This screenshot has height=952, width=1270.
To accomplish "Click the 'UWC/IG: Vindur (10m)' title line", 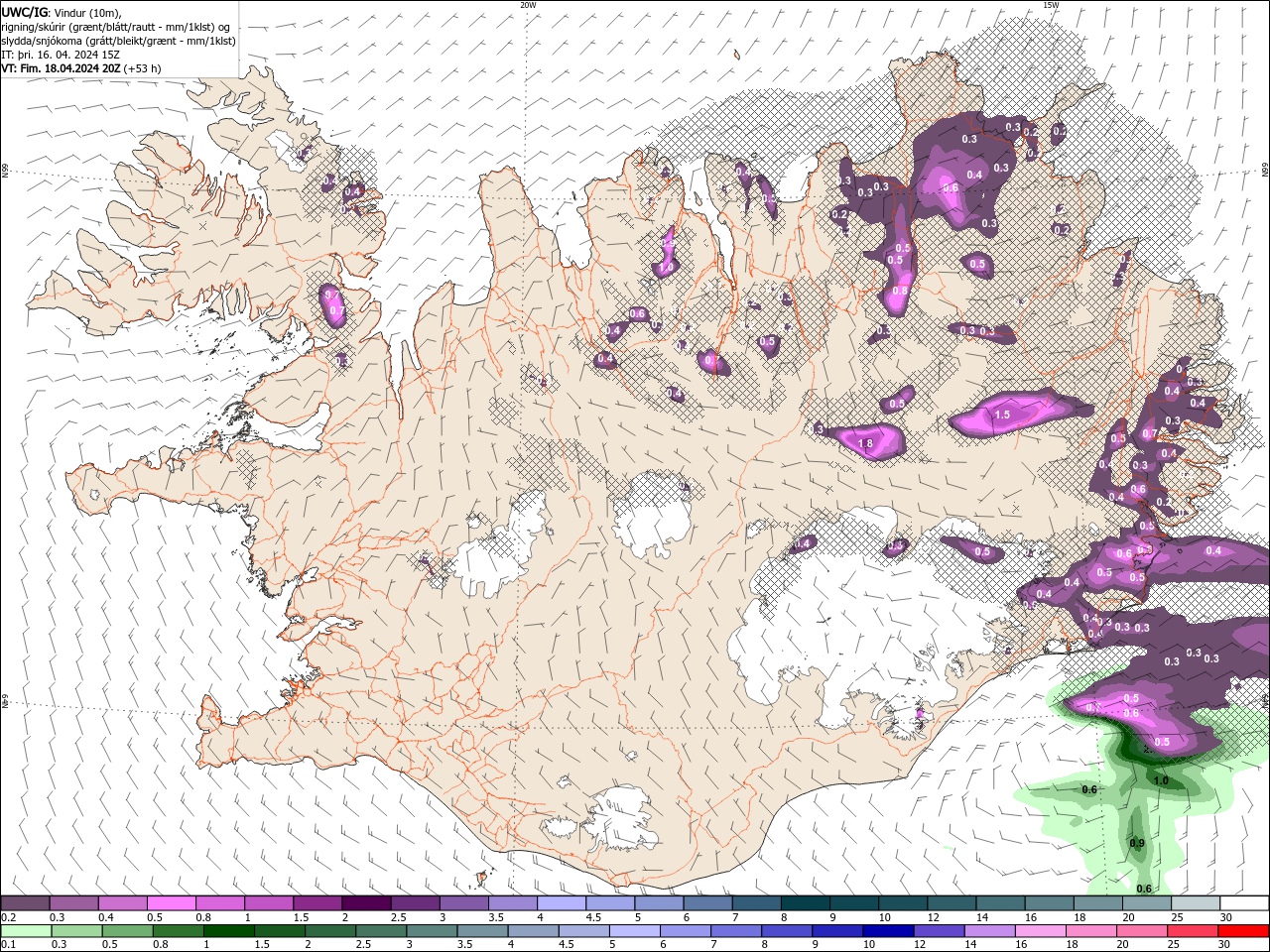I will [x=62, y=12].
